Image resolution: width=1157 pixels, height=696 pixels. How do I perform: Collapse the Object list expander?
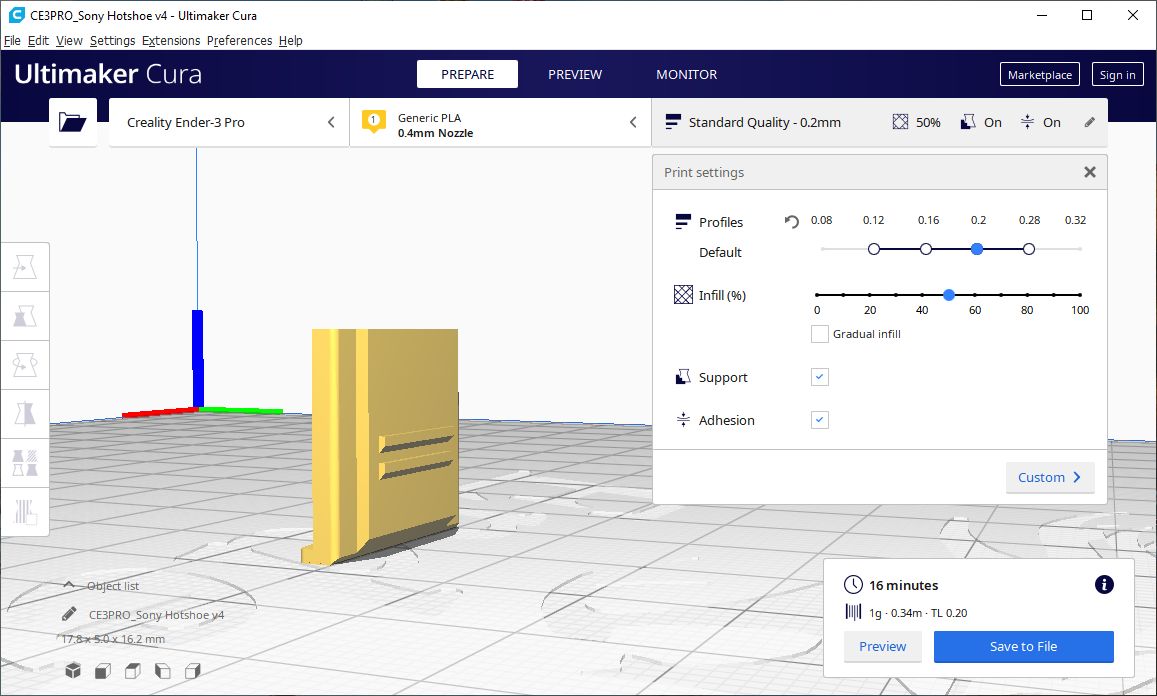click(x=69, y=585)
